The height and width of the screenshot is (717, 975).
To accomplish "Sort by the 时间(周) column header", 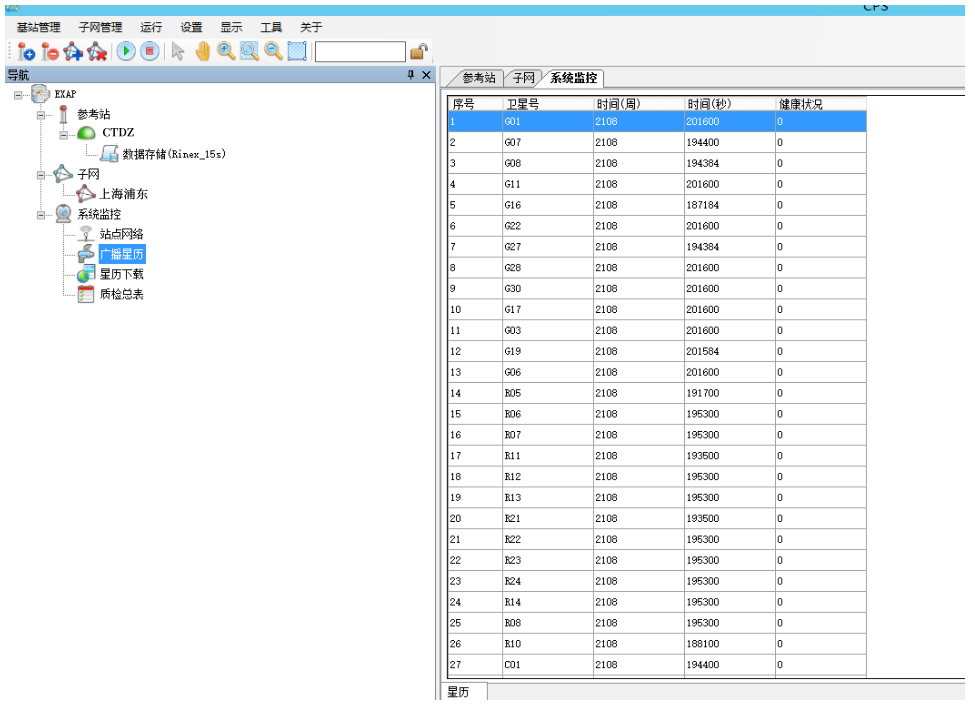I will pyautogui.click(x=639, y=104).
